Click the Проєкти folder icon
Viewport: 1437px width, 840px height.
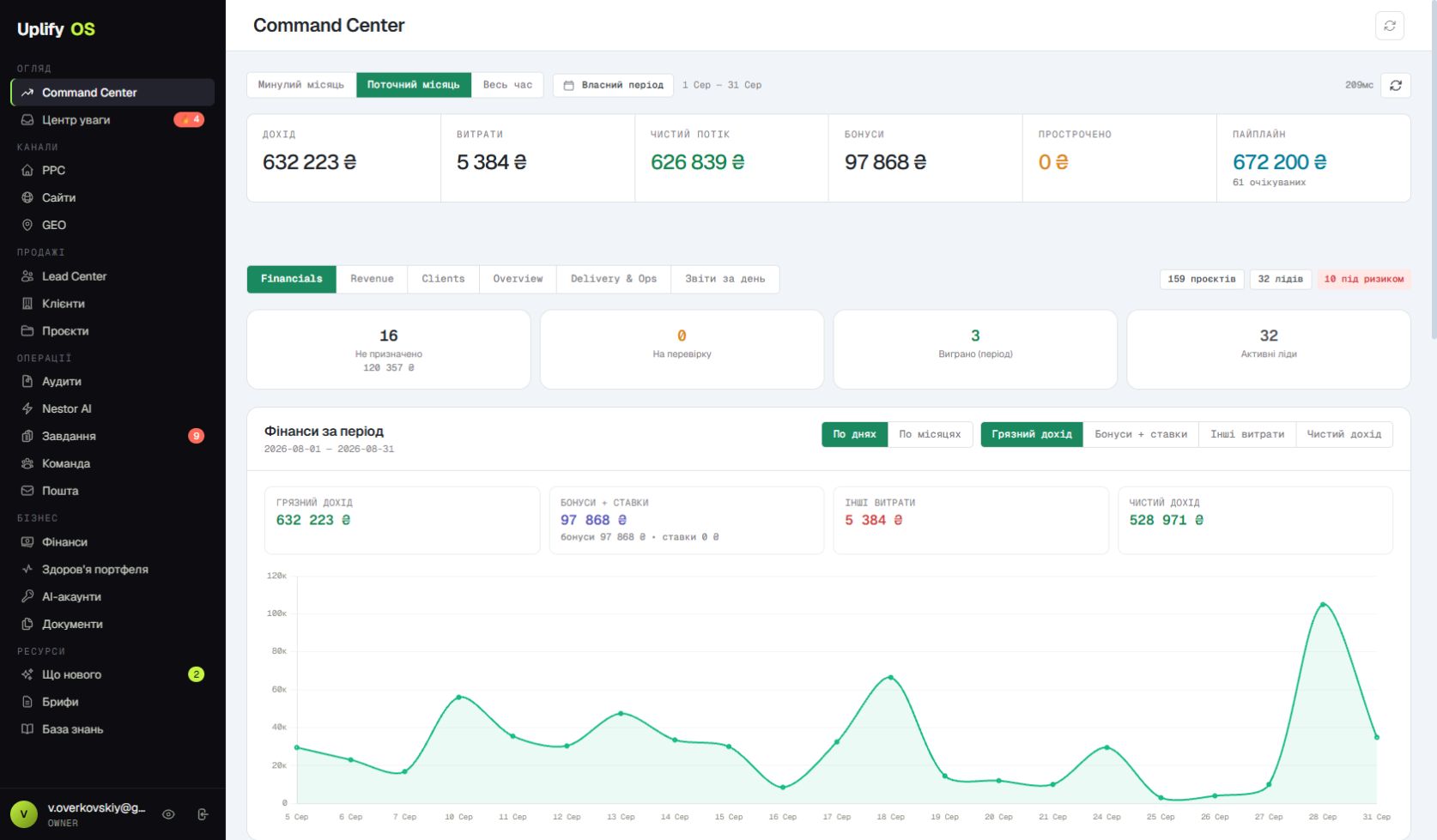coord(27,331)
